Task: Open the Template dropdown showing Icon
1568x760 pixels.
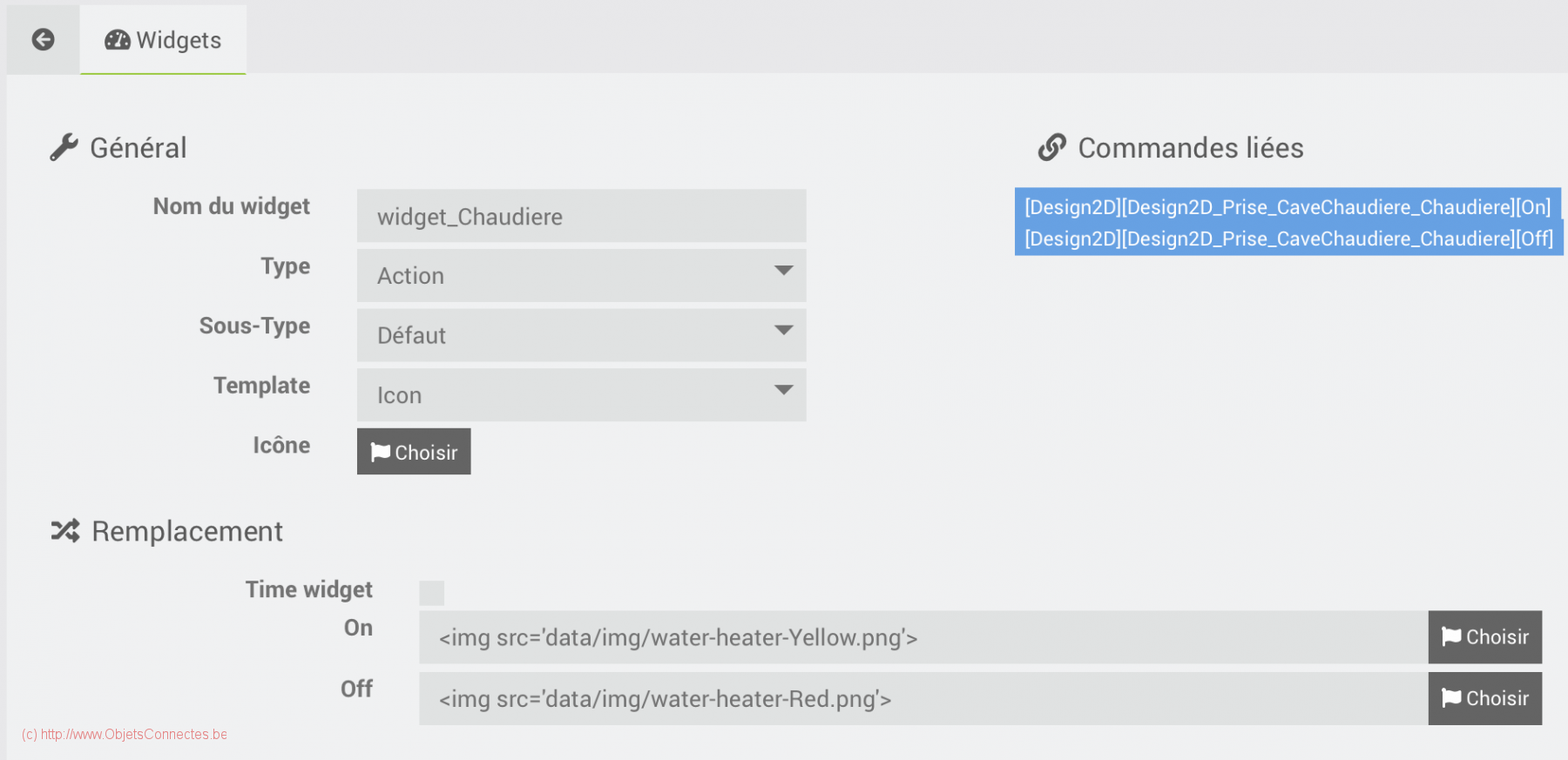Action: [x=581, y=394]
